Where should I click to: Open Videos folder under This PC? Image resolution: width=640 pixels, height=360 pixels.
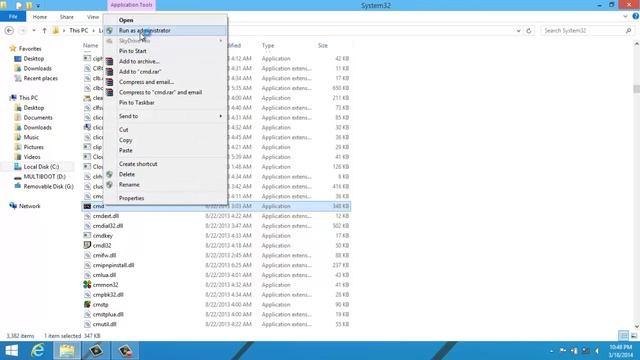click(32, 157)
